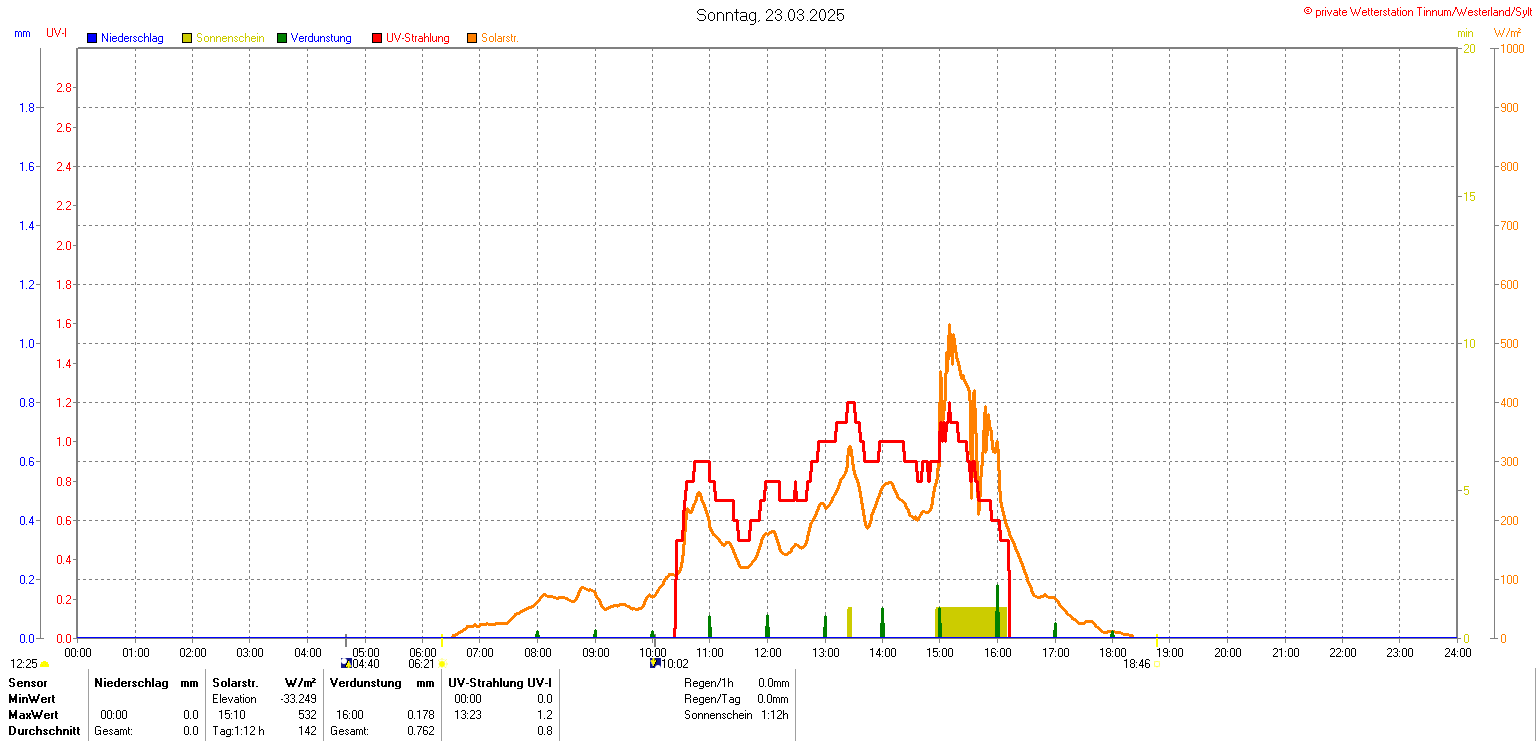Viewport: 1536px width, 741px height.
Task: Click the green Verdunstung legend square
Action: pyautogui.click(x=282, y=38)
